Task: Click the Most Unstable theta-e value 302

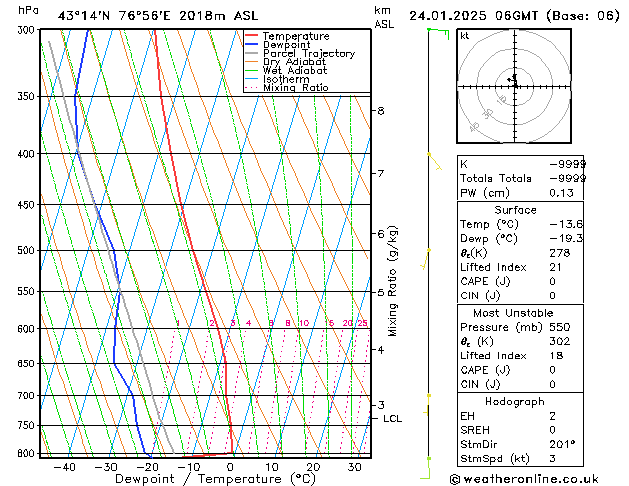Action: [560, 341]
